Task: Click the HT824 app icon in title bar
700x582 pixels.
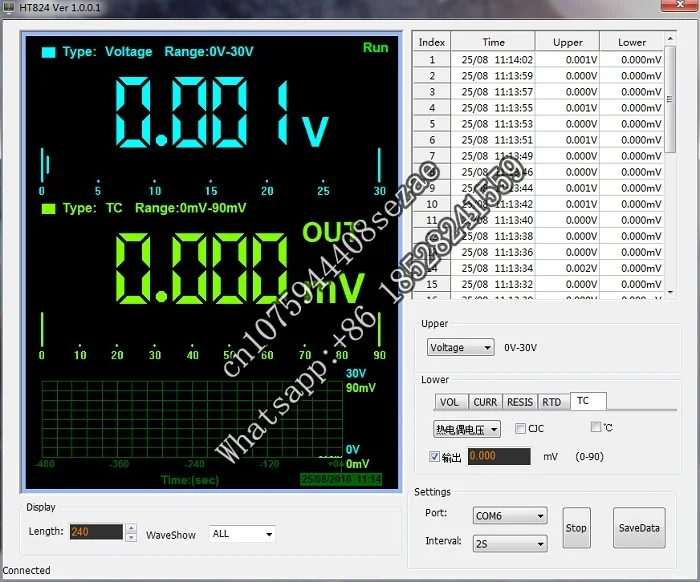Action: (8, 7)
